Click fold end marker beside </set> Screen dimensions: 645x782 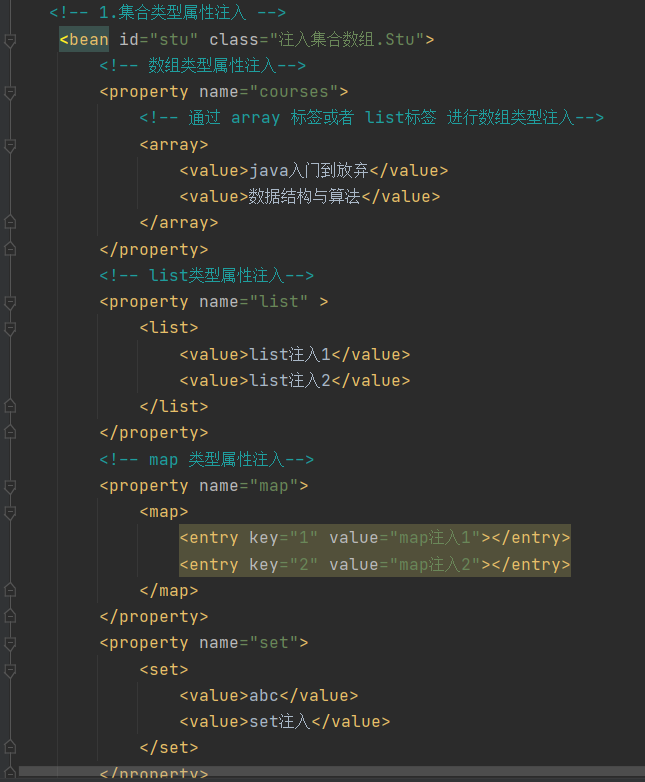tap(10, 748)
